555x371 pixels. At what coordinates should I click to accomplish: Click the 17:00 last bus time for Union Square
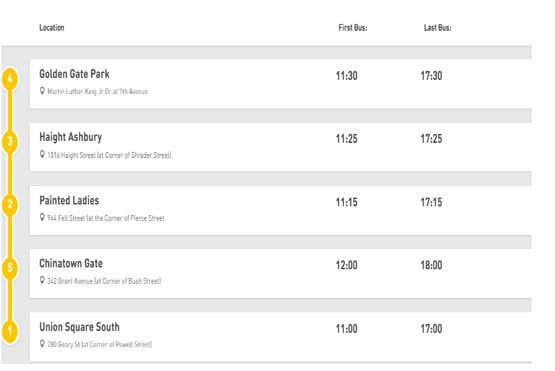431,329
